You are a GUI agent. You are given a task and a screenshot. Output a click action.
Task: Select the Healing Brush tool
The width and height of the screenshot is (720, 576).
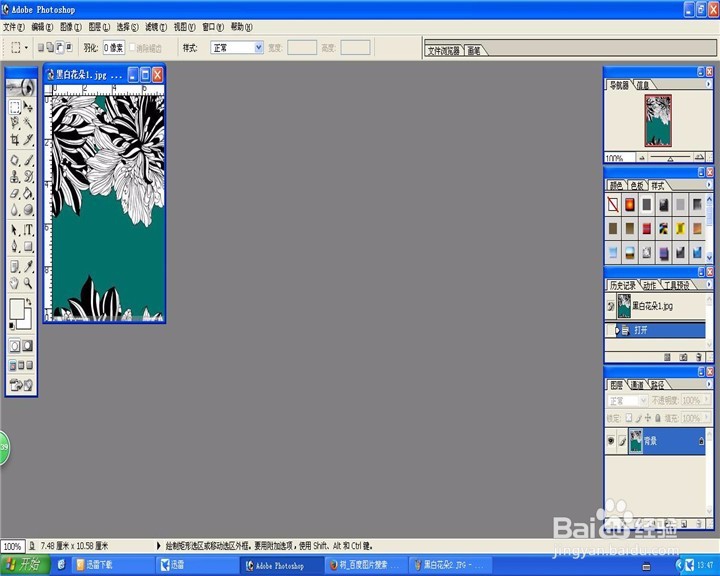15,160
